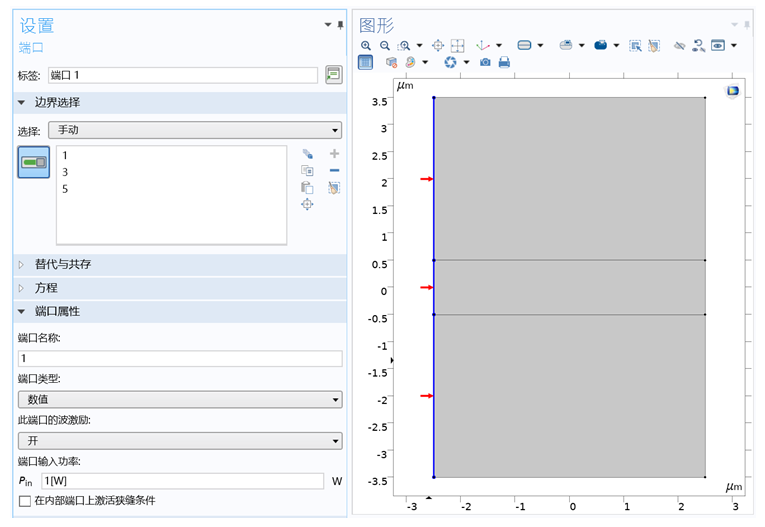Take an image snapshot with camera icon

click(x=485, y=62)
